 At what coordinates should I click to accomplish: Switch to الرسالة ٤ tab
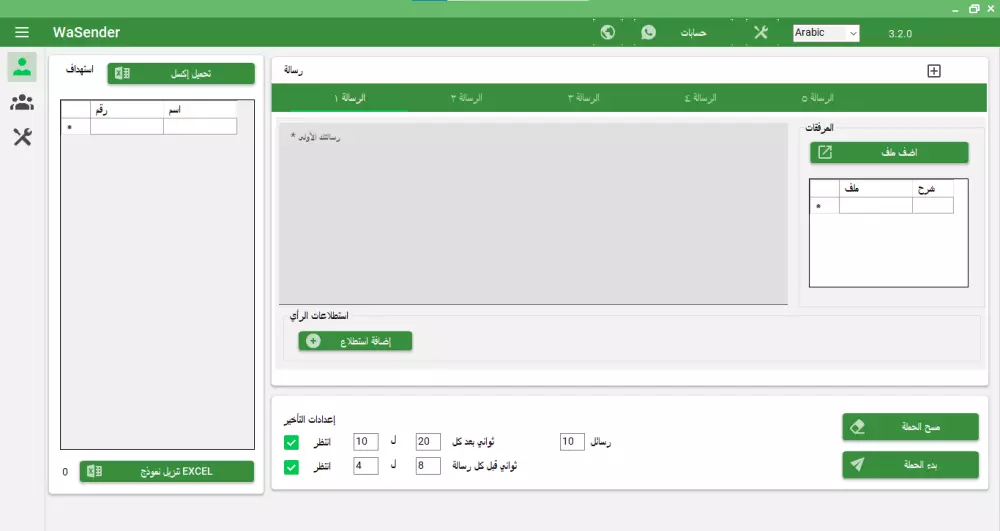700,98
